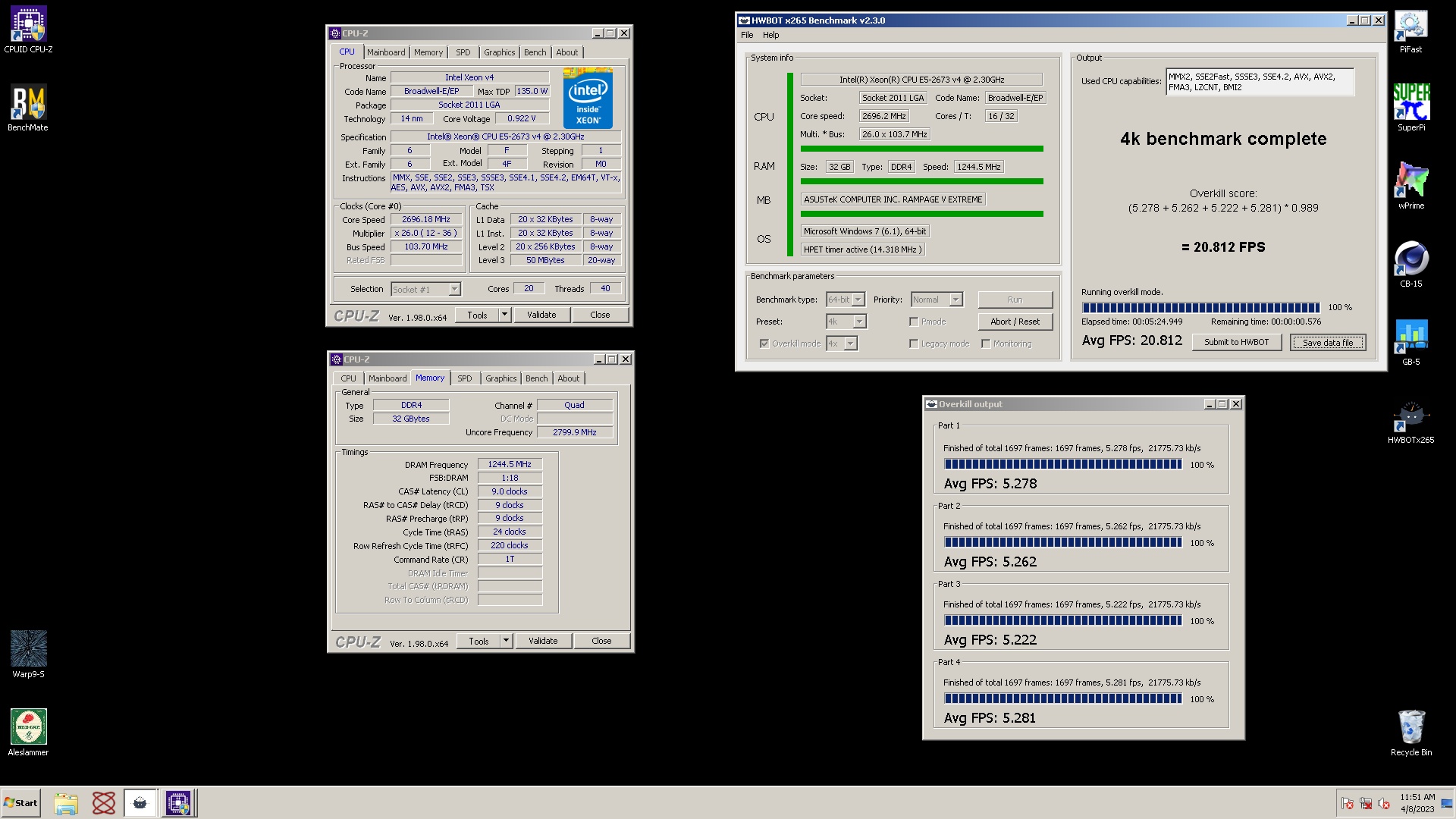Expand the Tools arrow in lower CPU-Z window
The height and width of the screenshot is (819, 1456).
tap(506, 641)
